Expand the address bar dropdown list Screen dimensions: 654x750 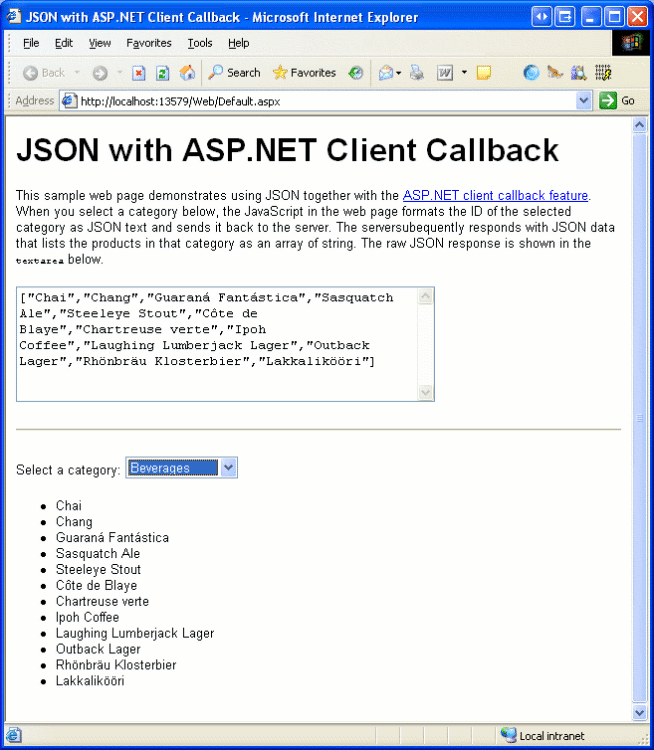583,101
